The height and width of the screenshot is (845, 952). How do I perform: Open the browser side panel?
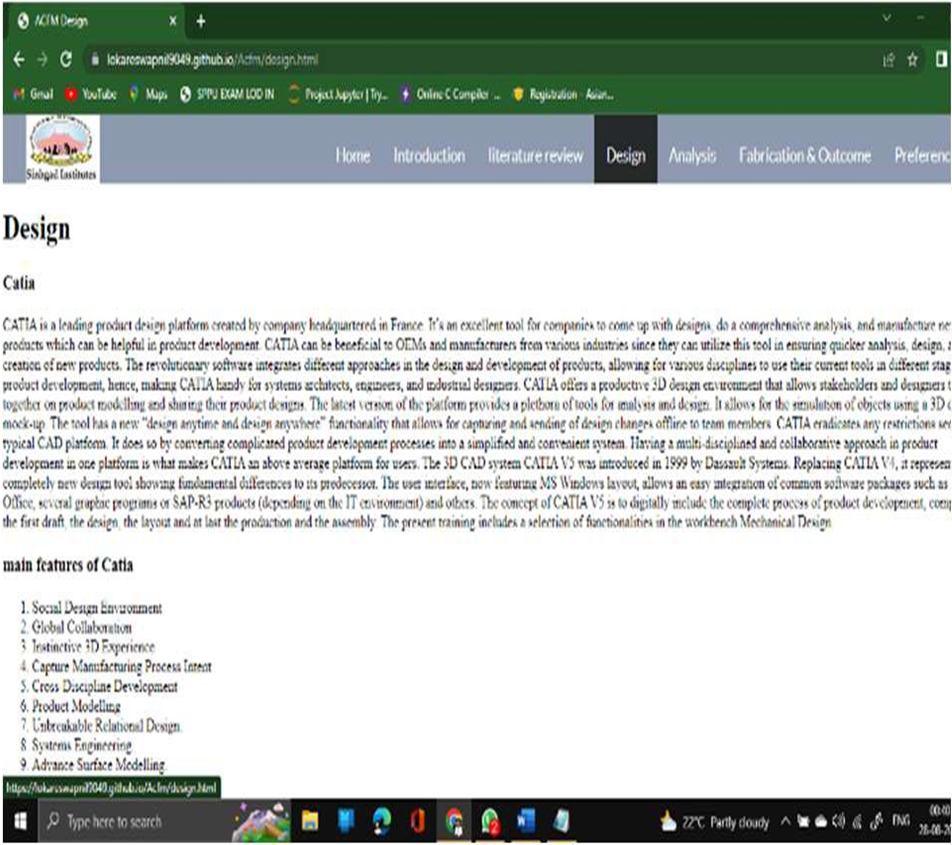point(941,59)
